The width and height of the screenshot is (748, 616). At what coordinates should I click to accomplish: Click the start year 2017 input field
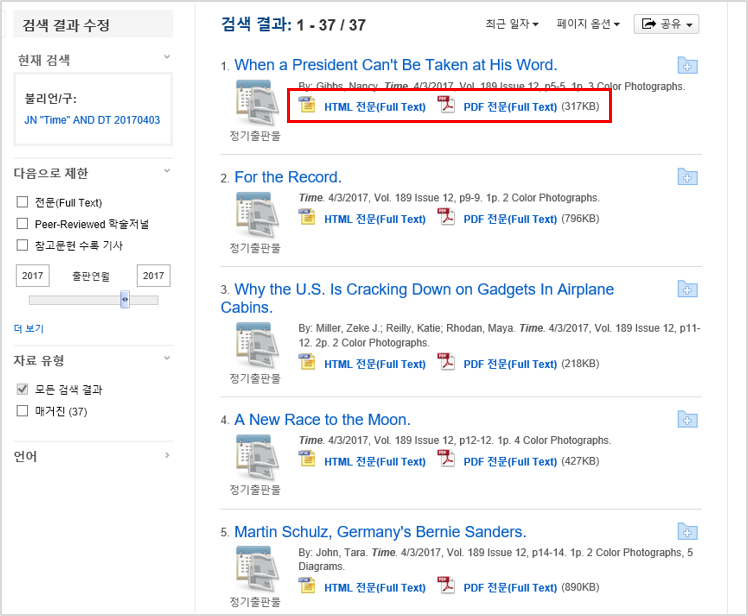pyautogui.click(x=34, y=276)
